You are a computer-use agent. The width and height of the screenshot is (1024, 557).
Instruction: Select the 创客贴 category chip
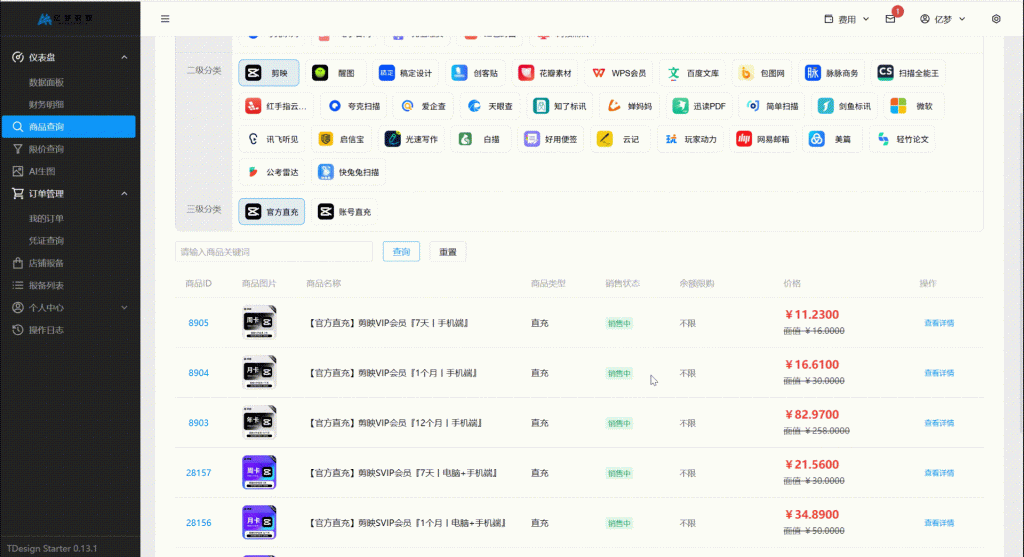[x=475, y=73]
